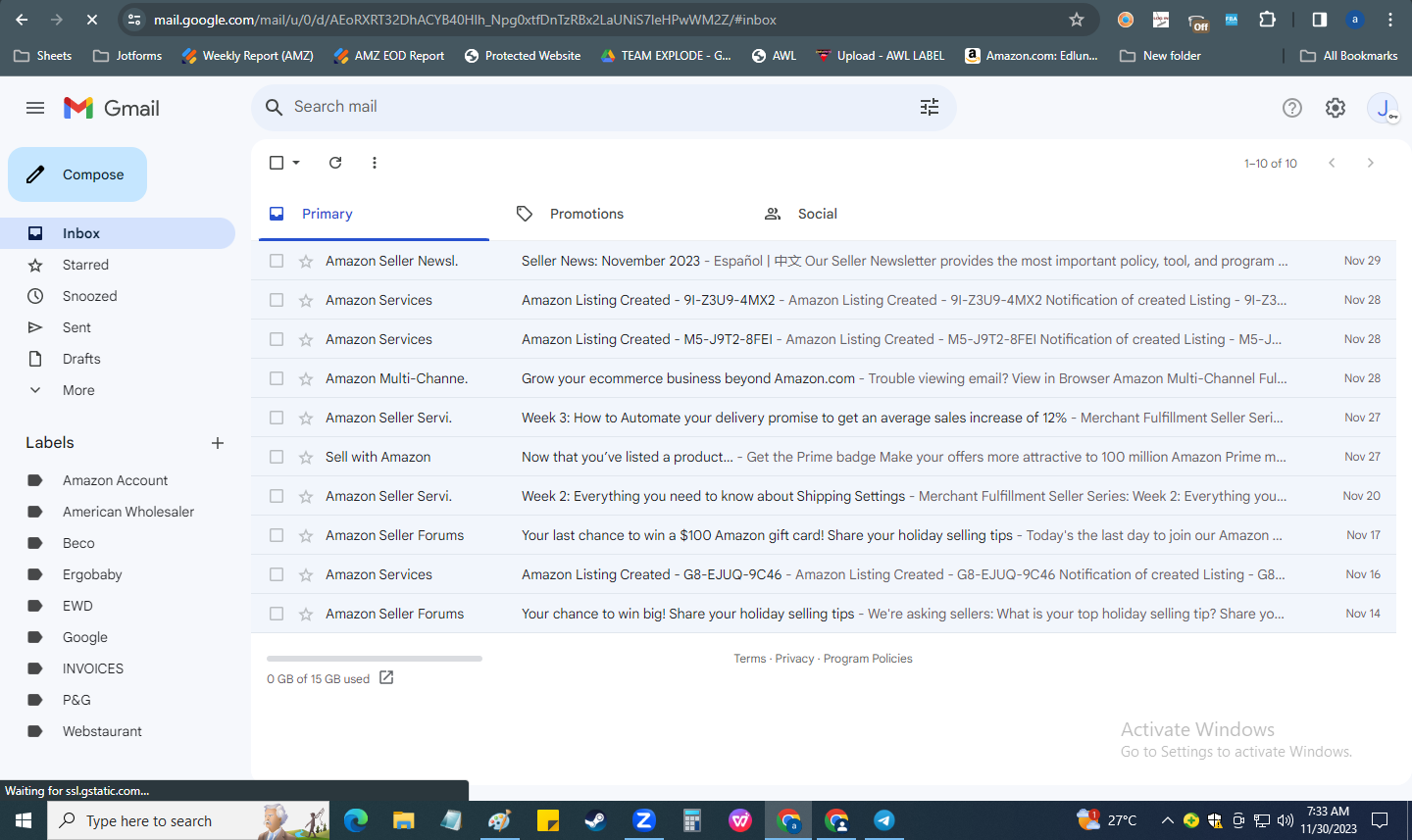1412x840 pixels.
Task: Check the Amazon Listing Created 9I-Z3U9-4MX2 email
Action: click(x=277, y=300)
